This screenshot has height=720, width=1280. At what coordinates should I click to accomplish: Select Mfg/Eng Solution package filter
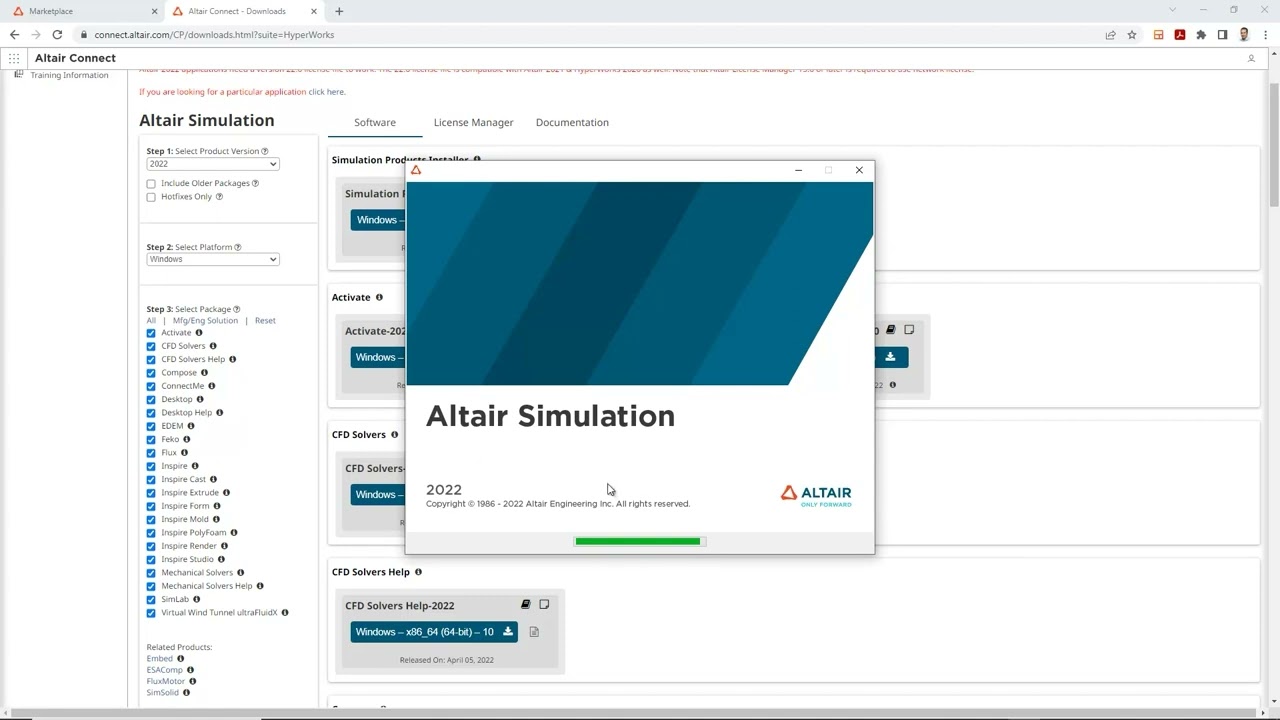[205, 321]
